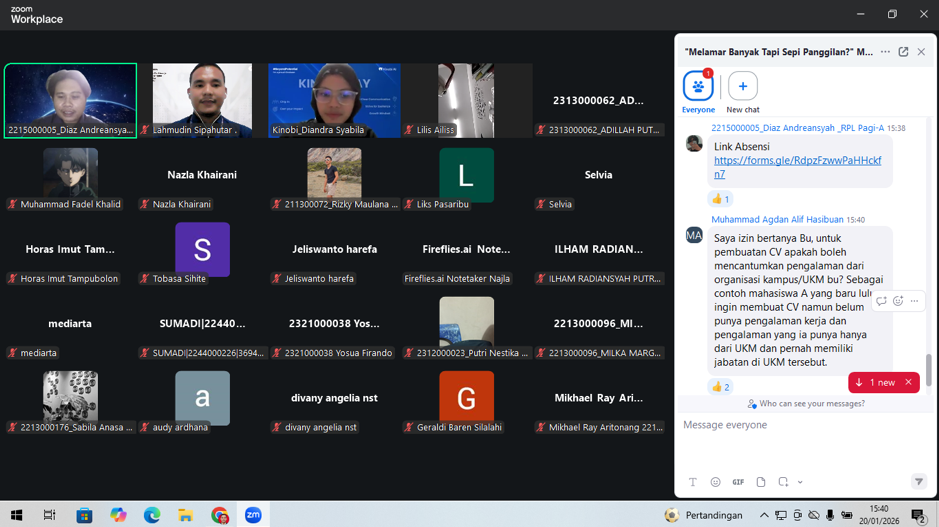Image resolution: width=939 pixels, height=527 pixels.
Task: Close the chat panel
Action: [x=921, y=52]
